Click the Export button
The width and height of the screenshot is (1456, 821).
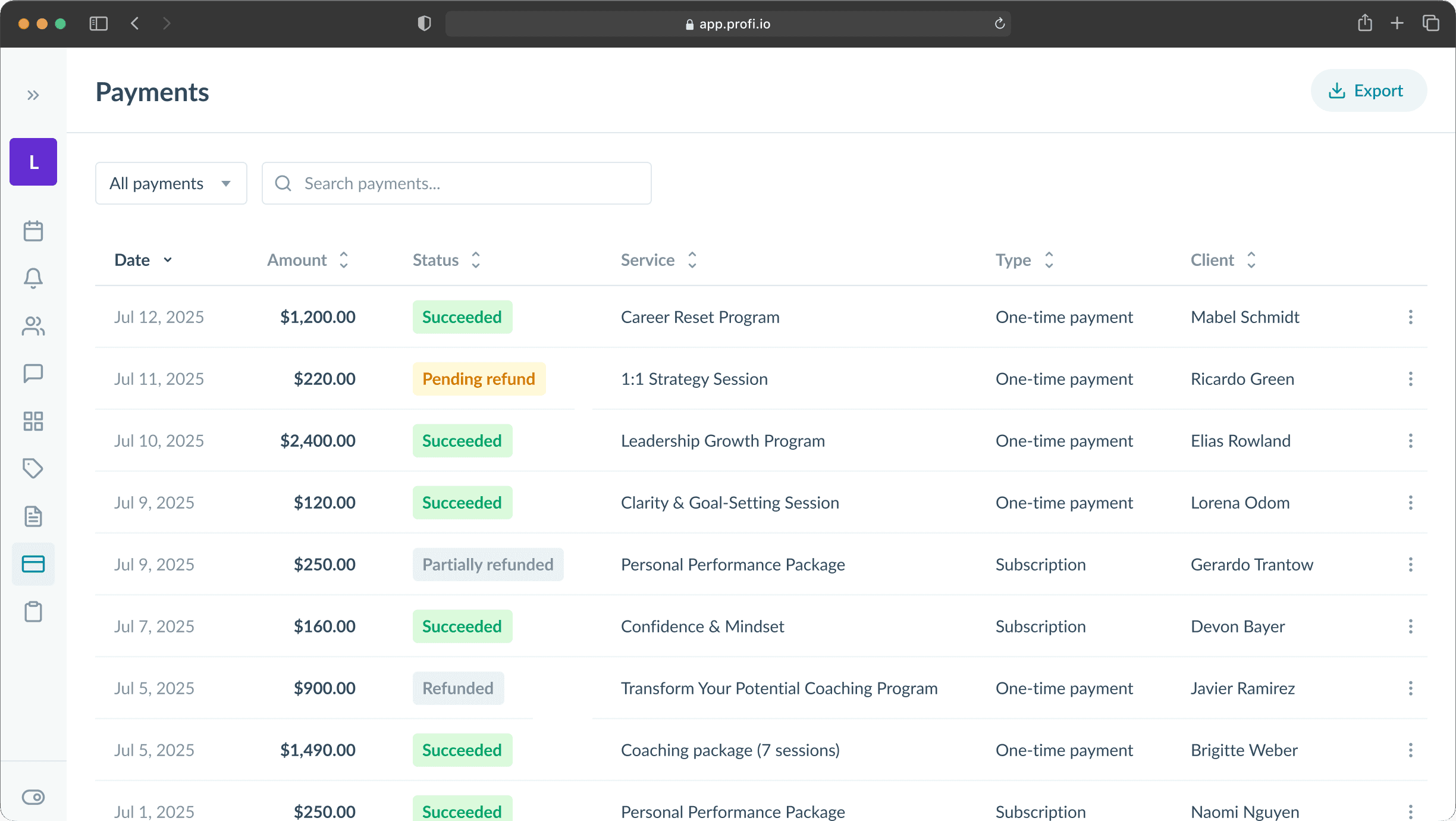(1368, 90)
